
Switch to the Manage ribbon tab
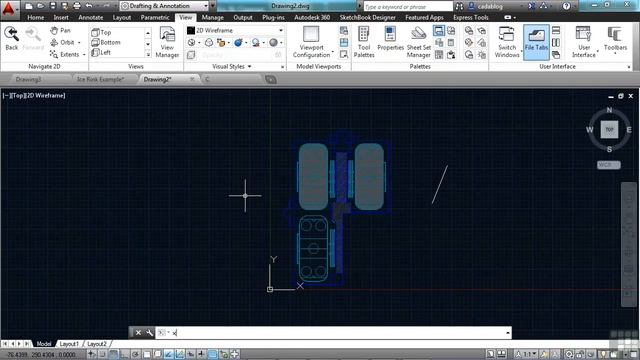(x=212, y=18)
